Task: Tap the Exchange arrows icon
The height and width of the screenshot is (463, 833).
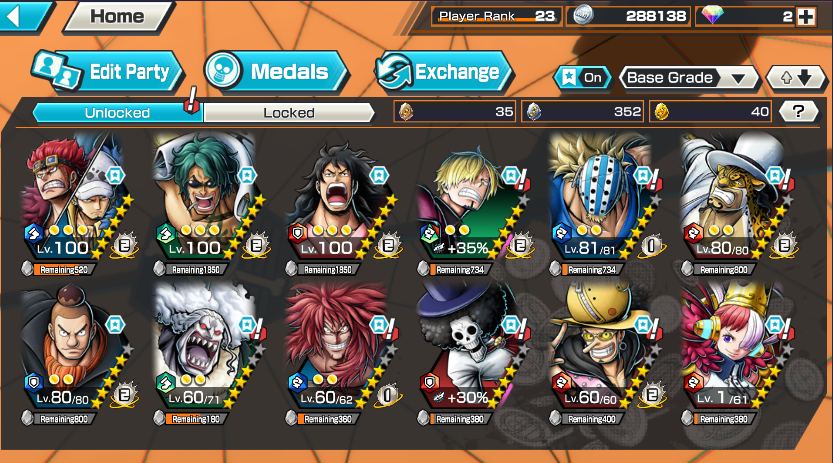Action: (x=394, y=72)
